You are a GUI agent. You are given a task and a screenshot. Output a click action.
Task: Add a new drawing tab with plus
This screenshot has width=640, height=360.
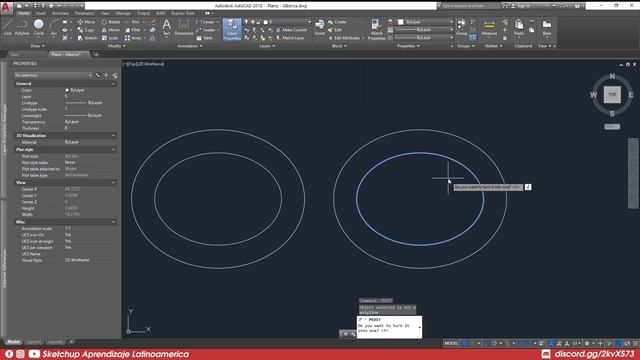point(96,54)
